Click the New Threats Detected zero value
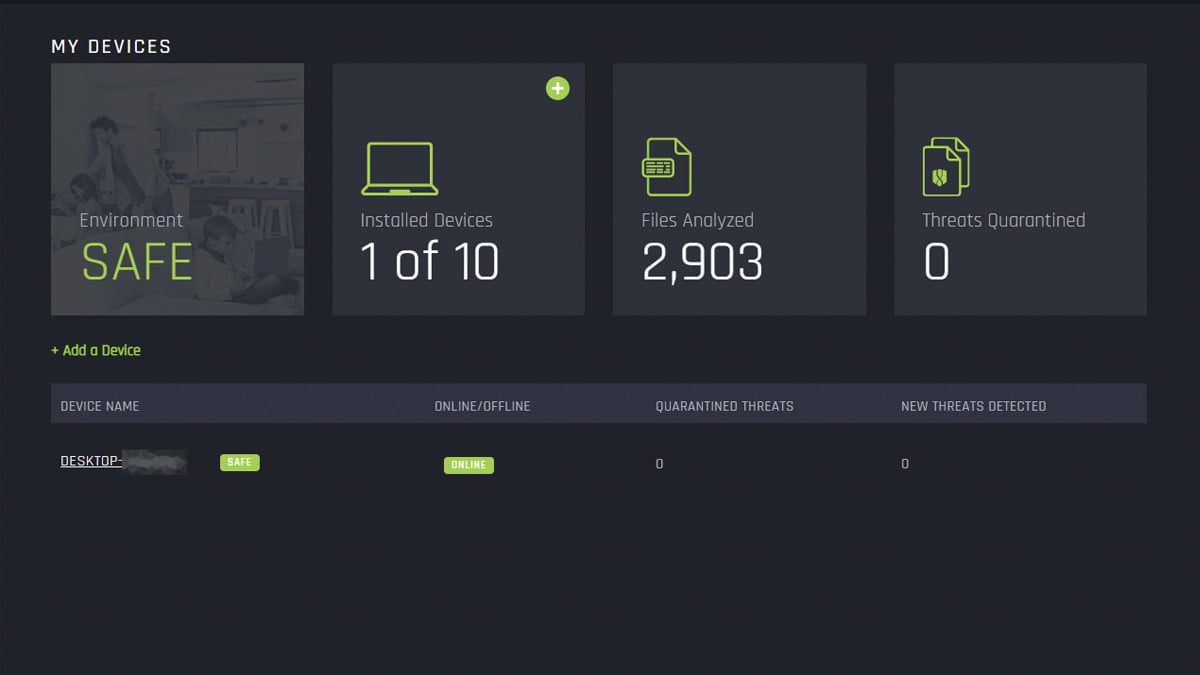The image size is (1200, 675). (x=904, y=463)
